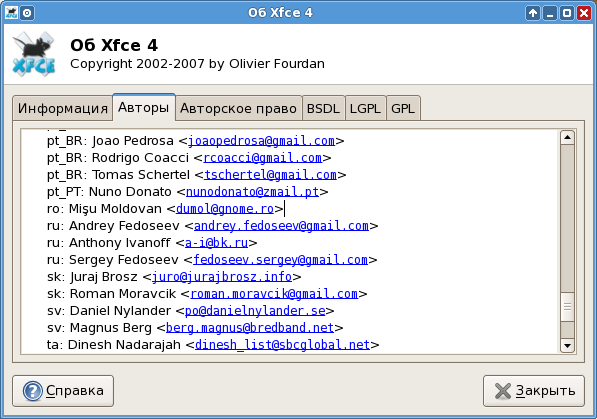The width and height of the screenshot is (597, 419).
Task: Show the LGPL license tab
Action: (x=365, y=108)
